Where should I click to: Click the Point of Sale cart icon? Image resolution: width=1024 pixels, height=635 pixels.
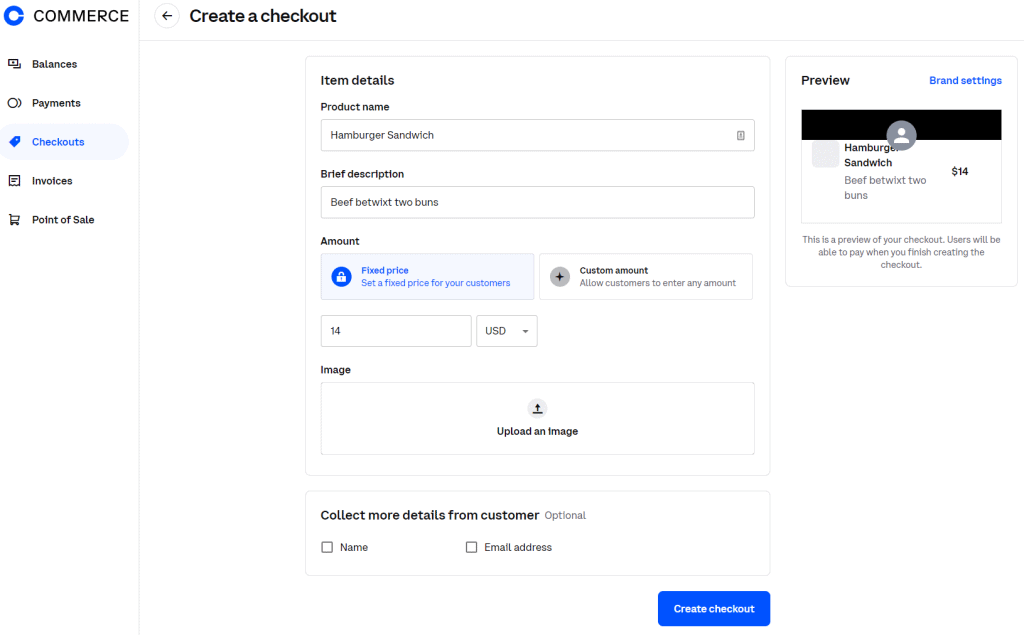pyautogui.click(x=14, y=220)
